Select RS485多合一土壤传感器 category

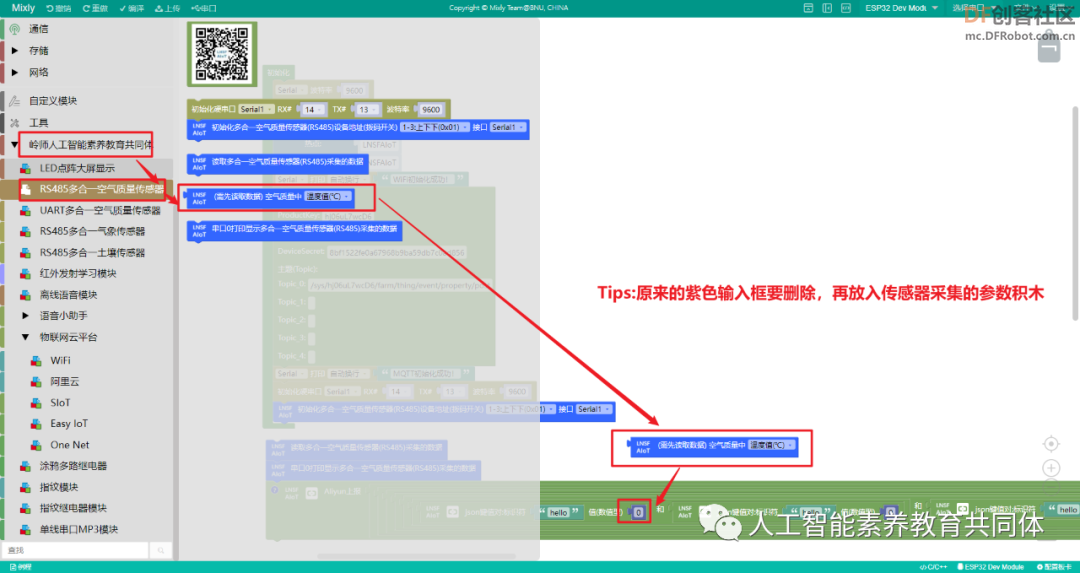pos(92,253)
